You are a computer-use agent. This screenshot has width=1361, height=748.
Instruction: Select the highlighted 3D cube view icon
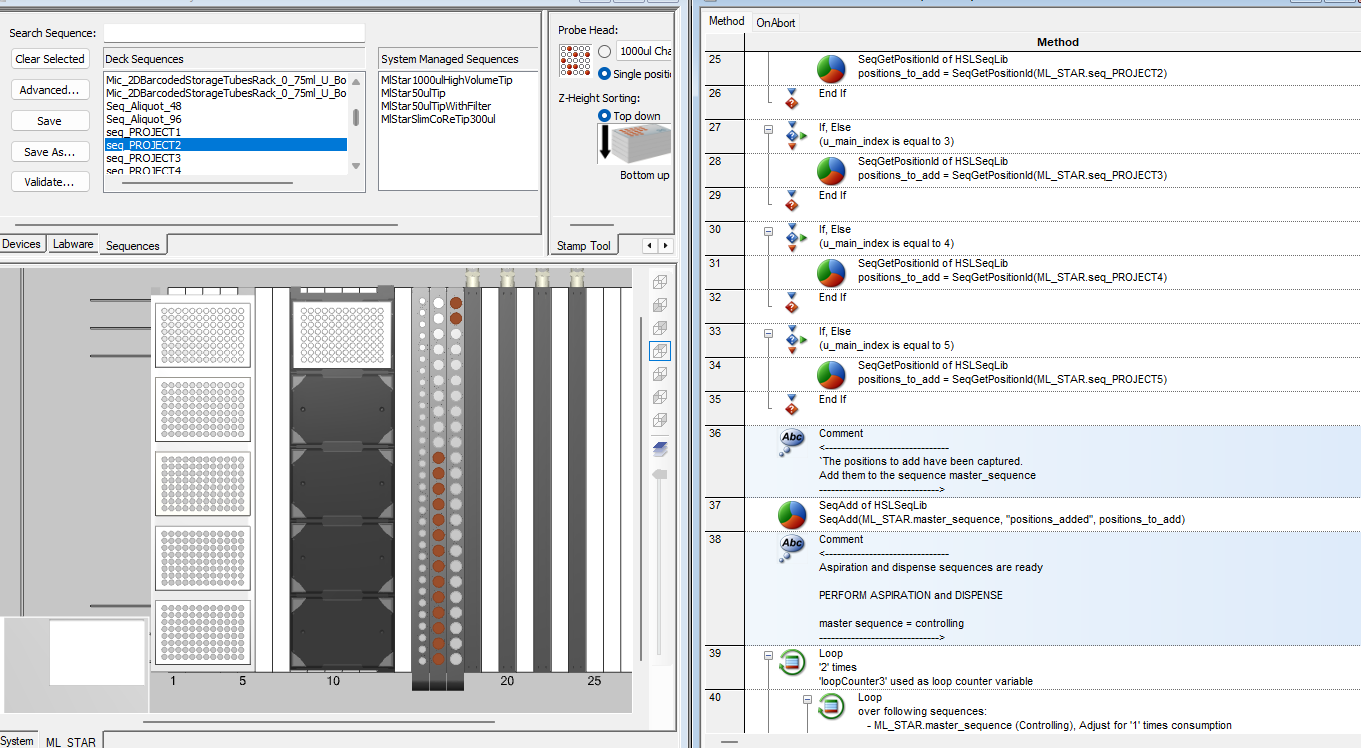click(x=660, y=351)
